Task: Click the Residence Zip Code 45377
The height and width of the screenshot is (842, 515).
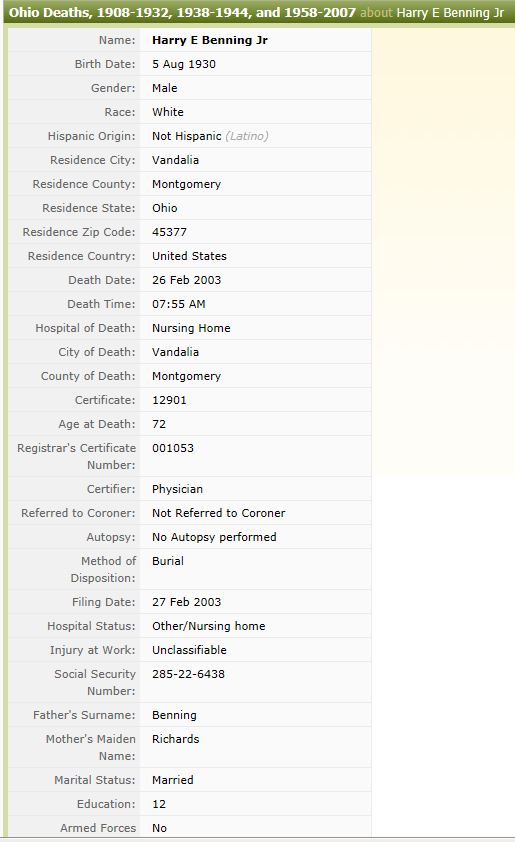Action: (x=169, y=232)
